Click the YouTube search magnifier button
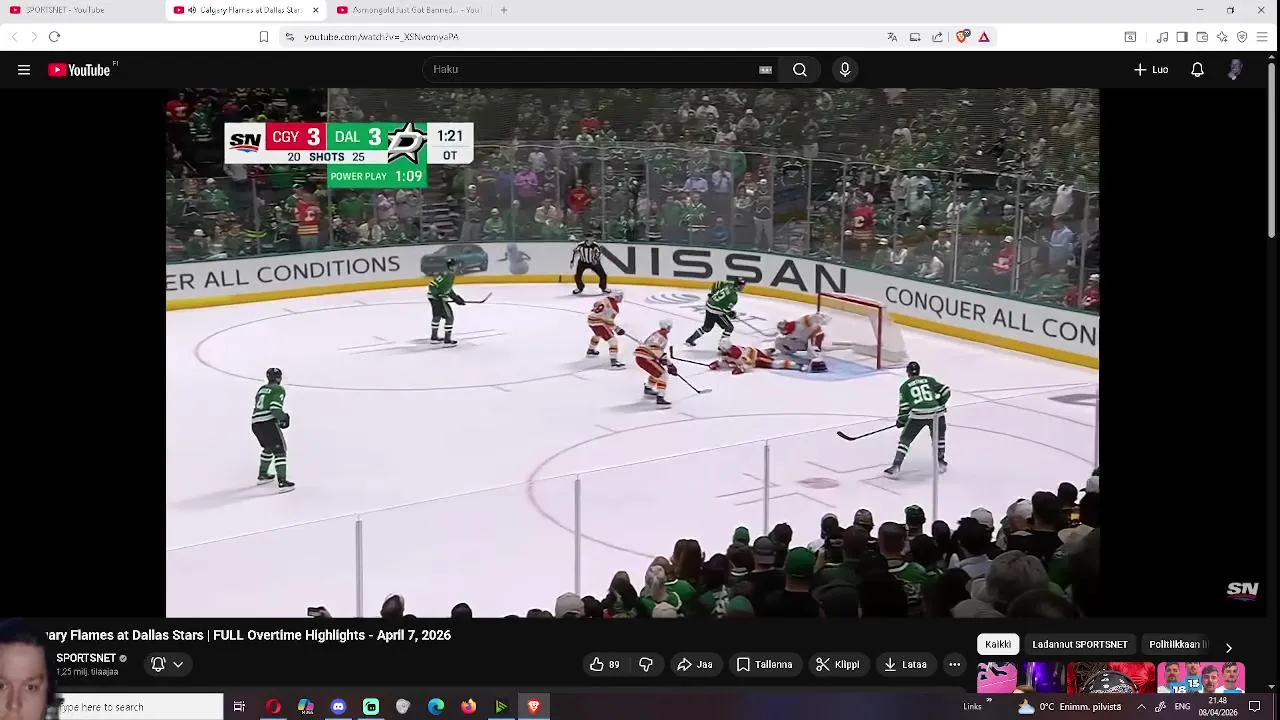The height and width of the screenshot is (720, 1280). tap(800, 70)
